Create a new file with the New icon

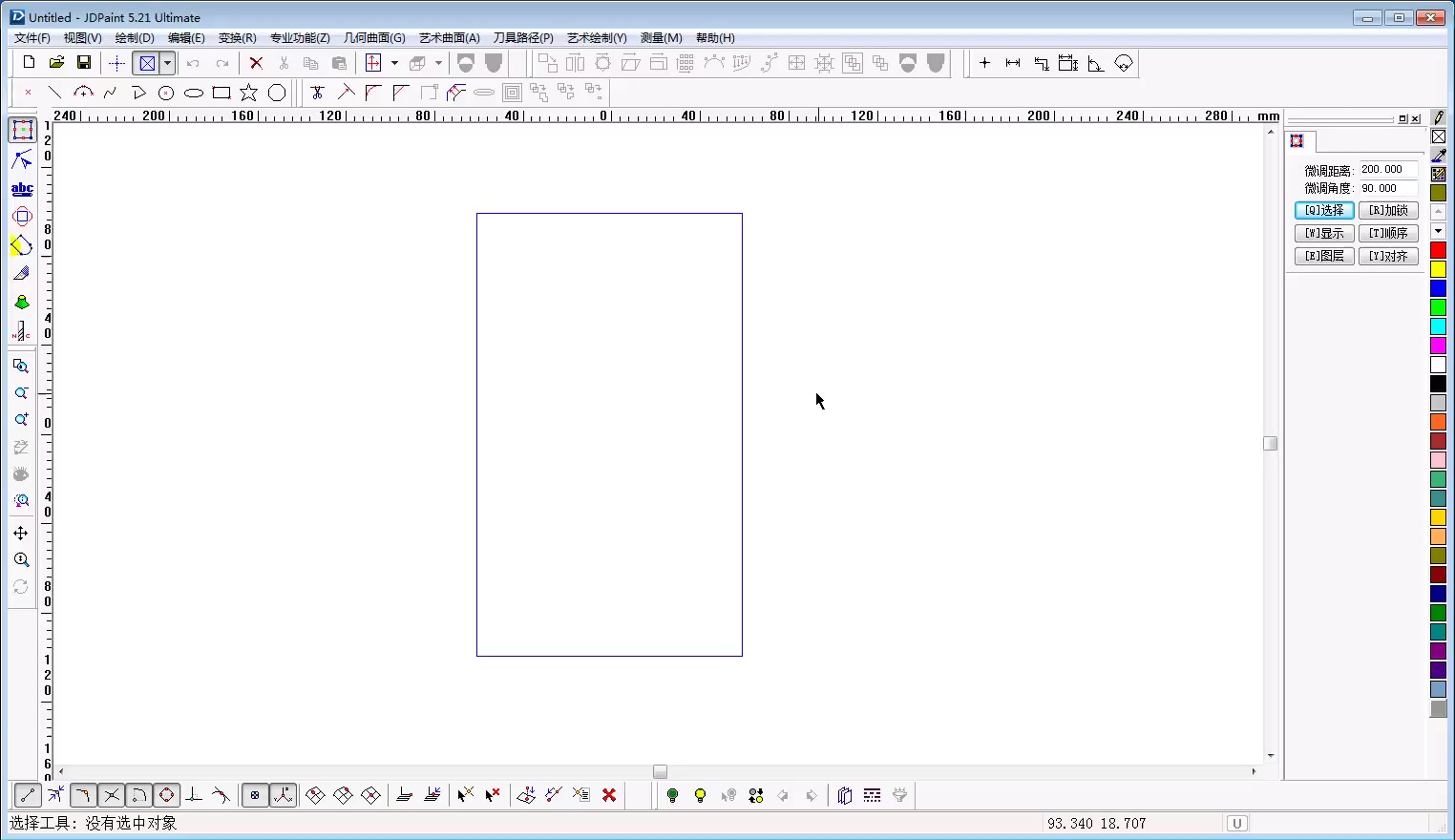[29, 63]
